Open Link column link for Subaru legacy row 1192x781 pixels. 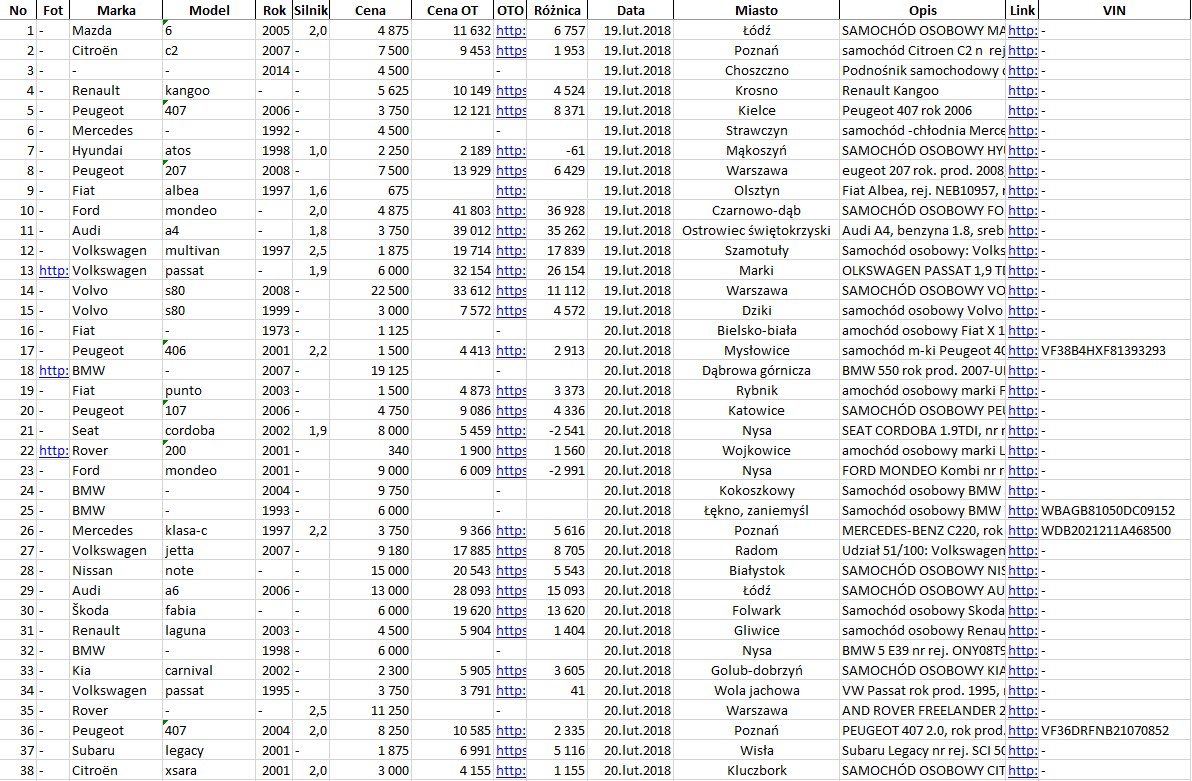click(x=1022, y=750)
